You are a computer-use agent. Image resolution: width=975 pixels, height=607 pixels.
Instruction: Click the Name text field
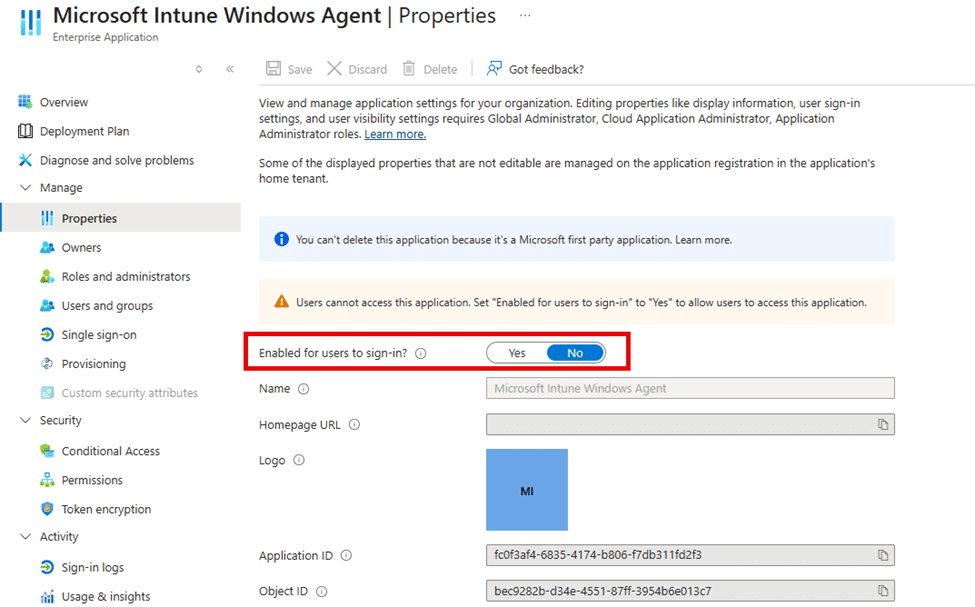pos(690,389)
